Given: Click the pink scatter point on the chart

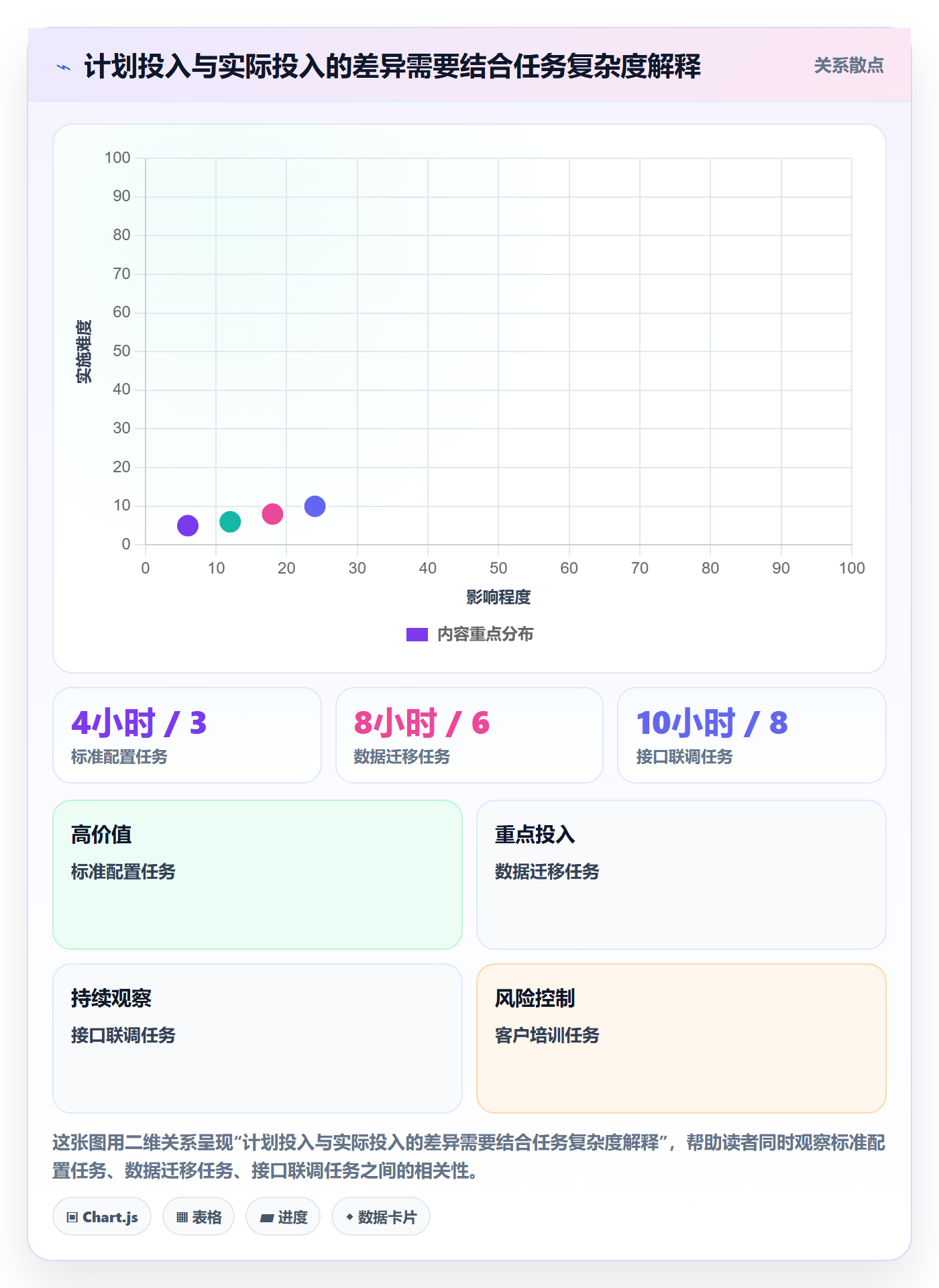Looking at the screenshot, I should pos(272,514).
